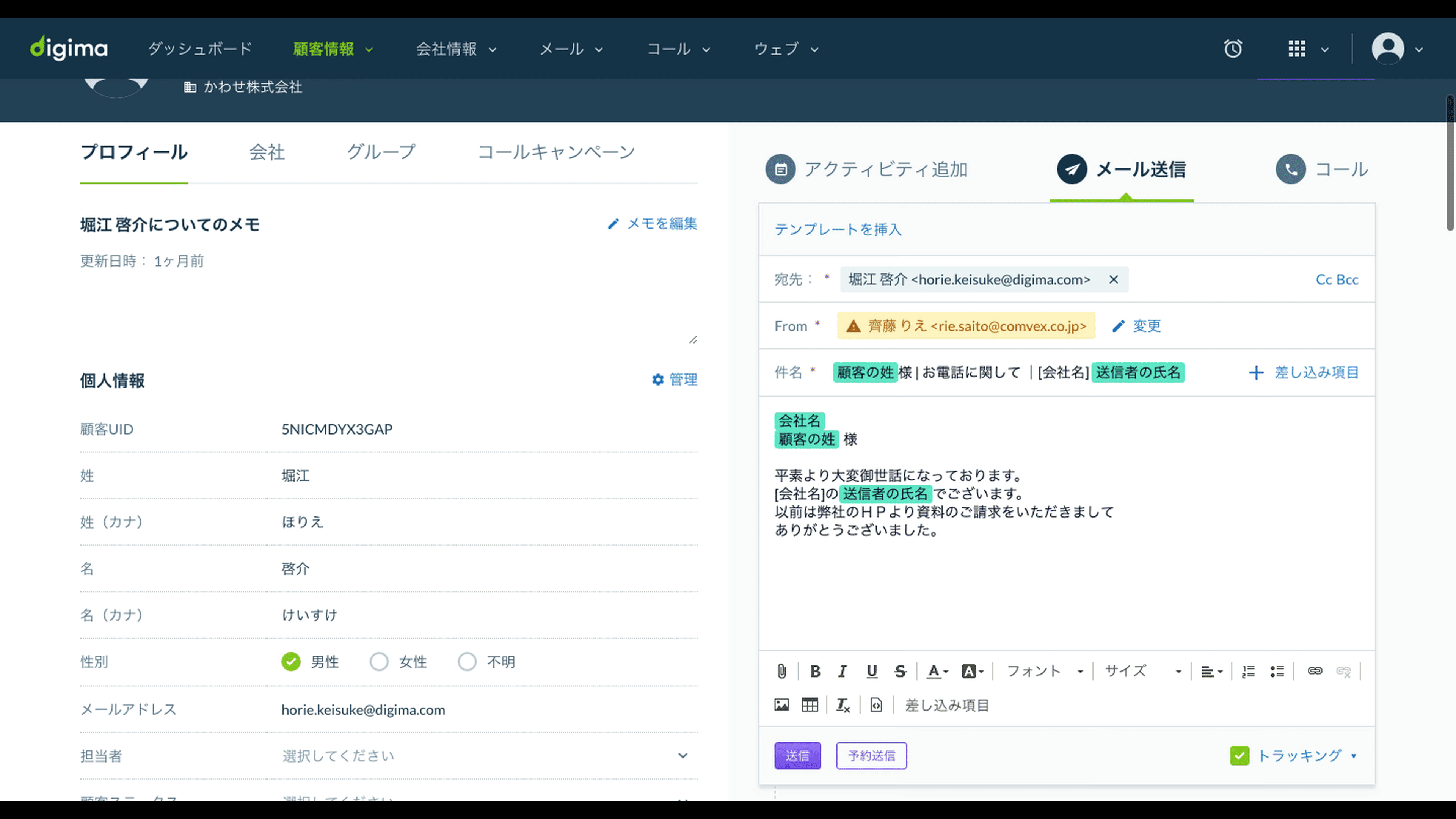Insert an image in the email
The width and height of the screenshot is (1456, 819).
tap(782, 705)
